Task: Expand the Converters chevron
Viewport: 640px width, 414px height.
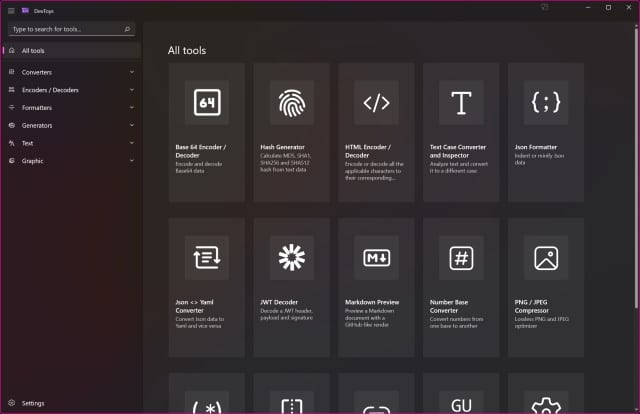Action: pyautogui.click(x=132, y=72)
